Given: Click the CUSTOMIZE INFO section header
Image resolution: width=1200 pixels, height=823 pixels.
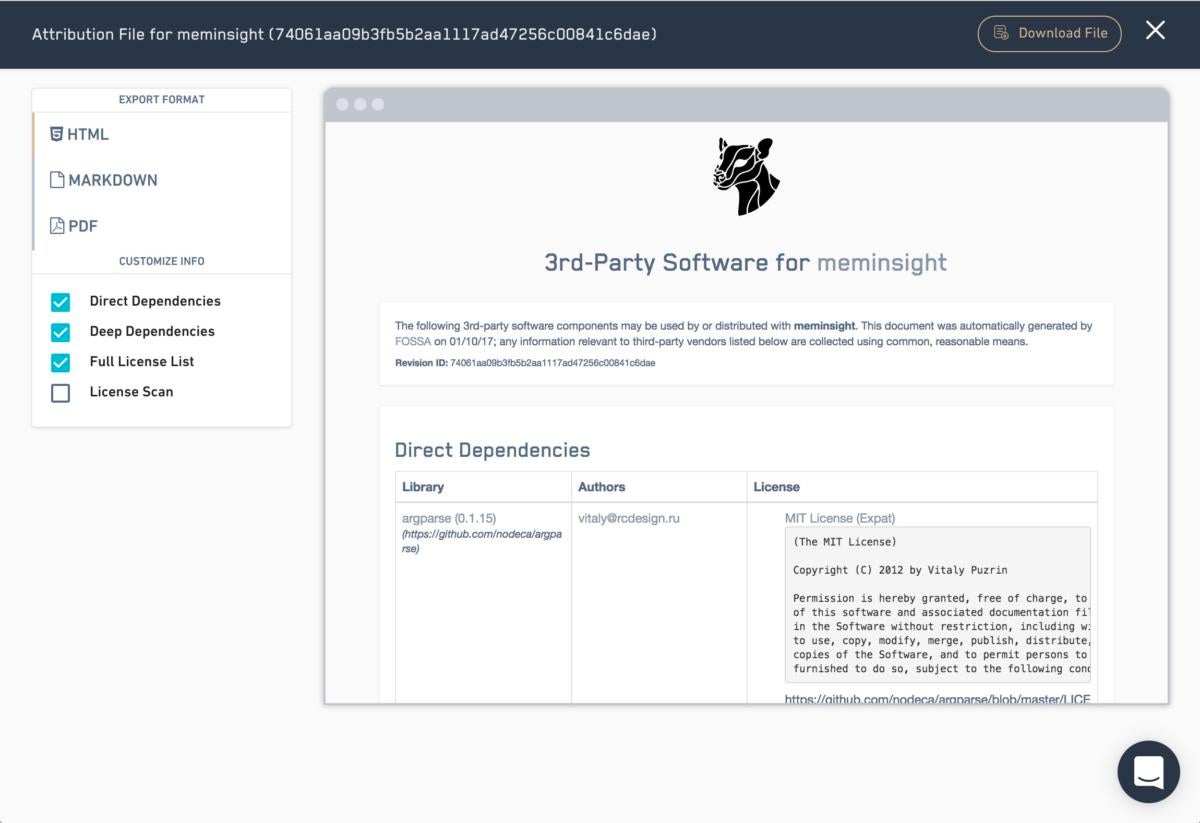Looking at the screenshot, I should 162,261.
